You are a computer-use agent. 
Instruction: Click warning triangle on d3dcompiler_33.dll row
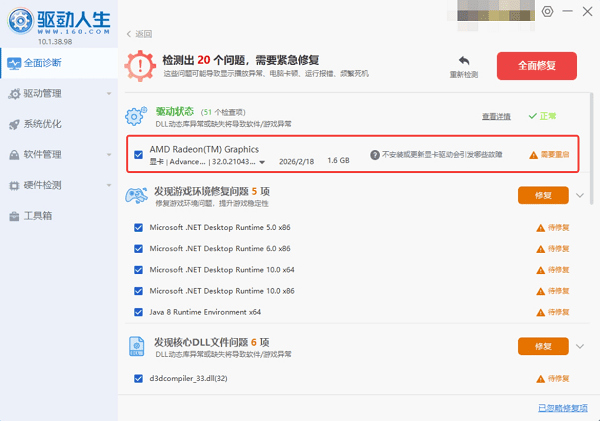540,379
